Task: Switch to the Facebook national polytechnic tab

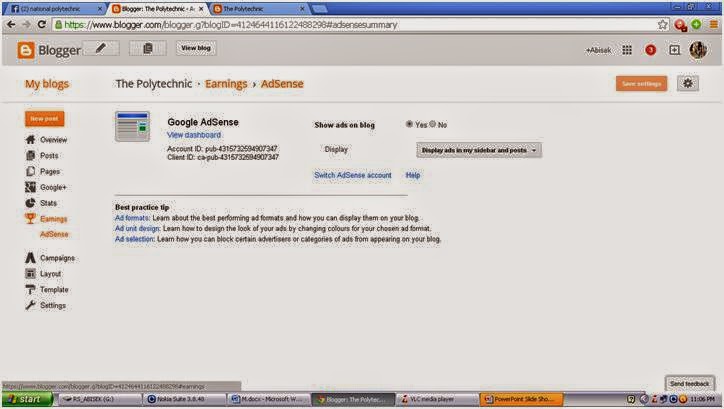Action: (55, 9)
